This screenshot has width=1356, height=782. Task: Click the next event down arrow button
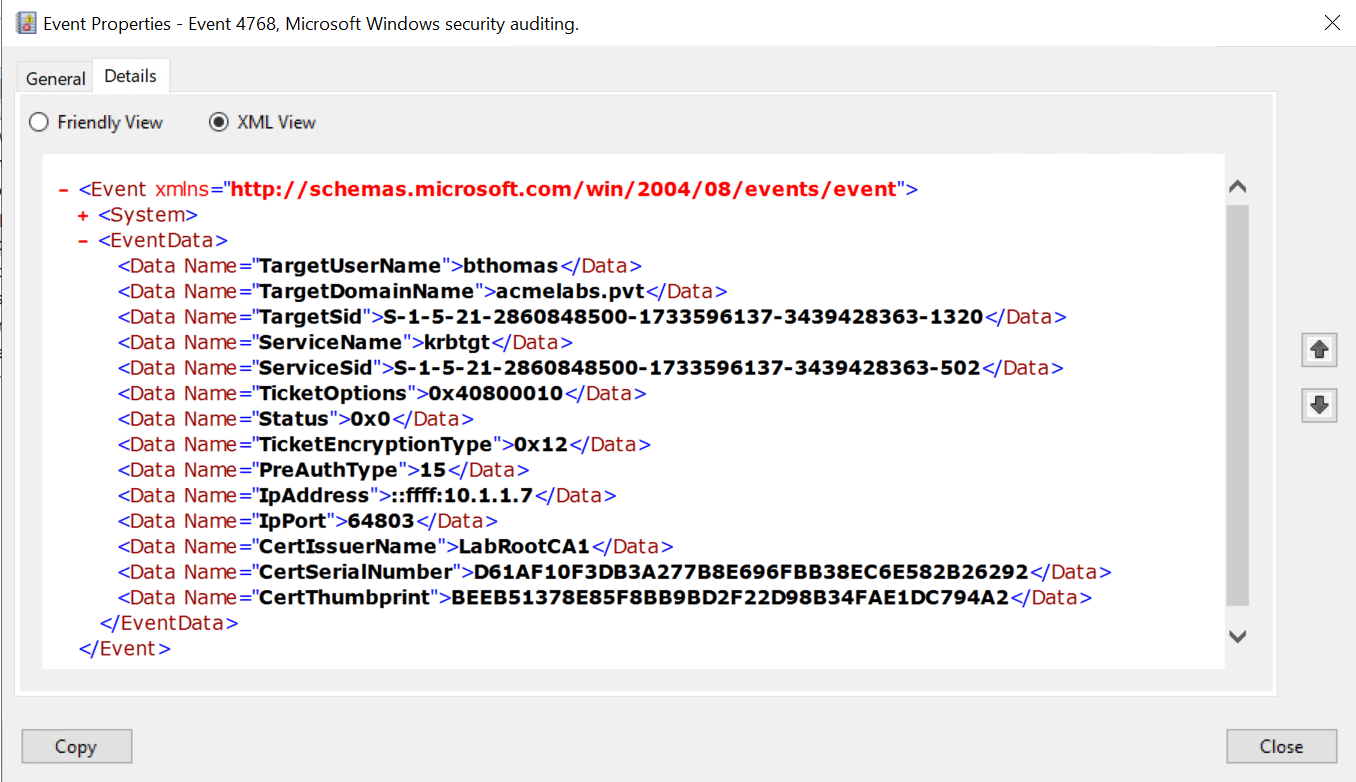point(1319,405)
